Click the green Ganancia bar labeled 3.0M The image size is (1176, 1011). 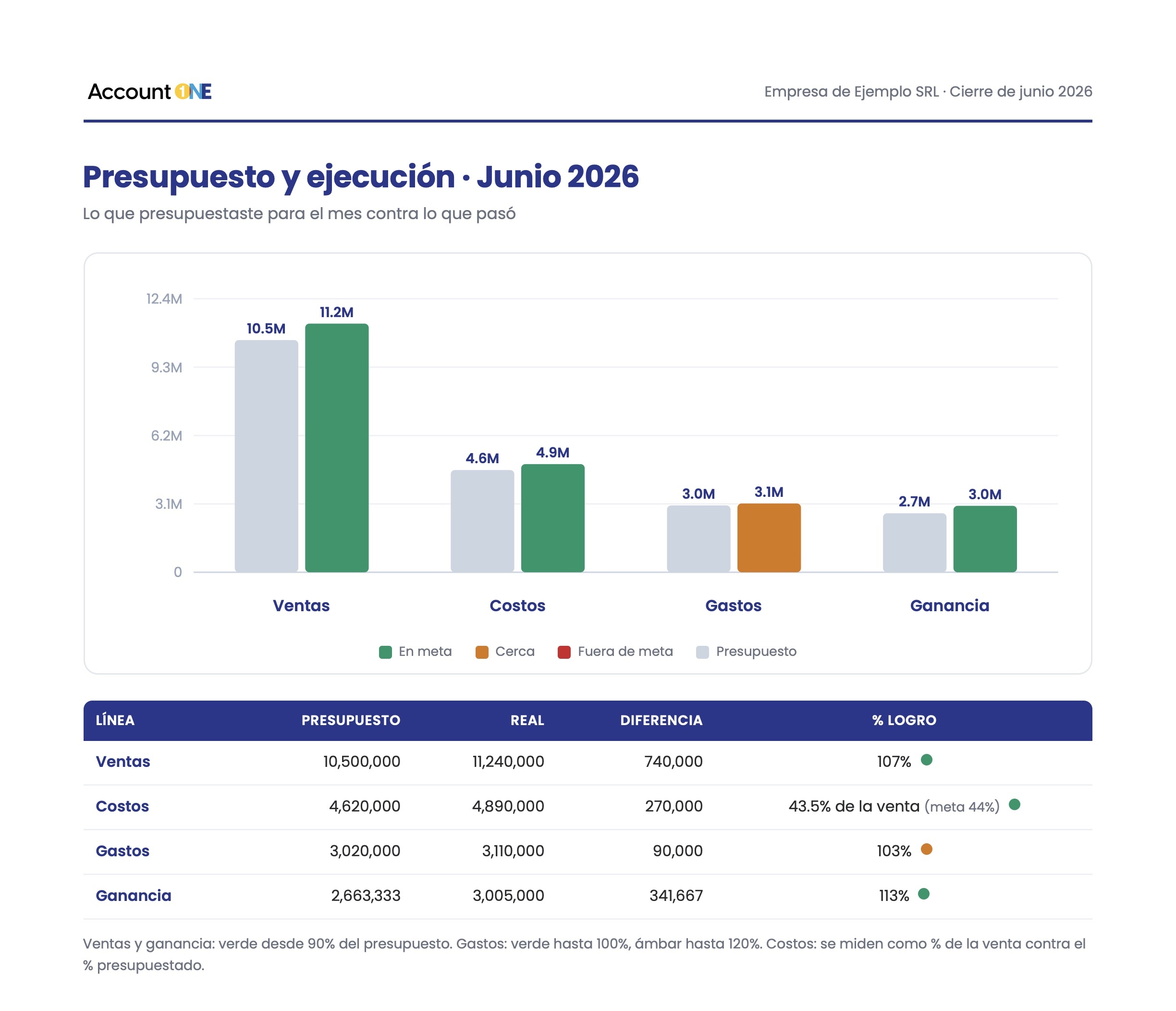pyautogui.click(x=985, y=539)
